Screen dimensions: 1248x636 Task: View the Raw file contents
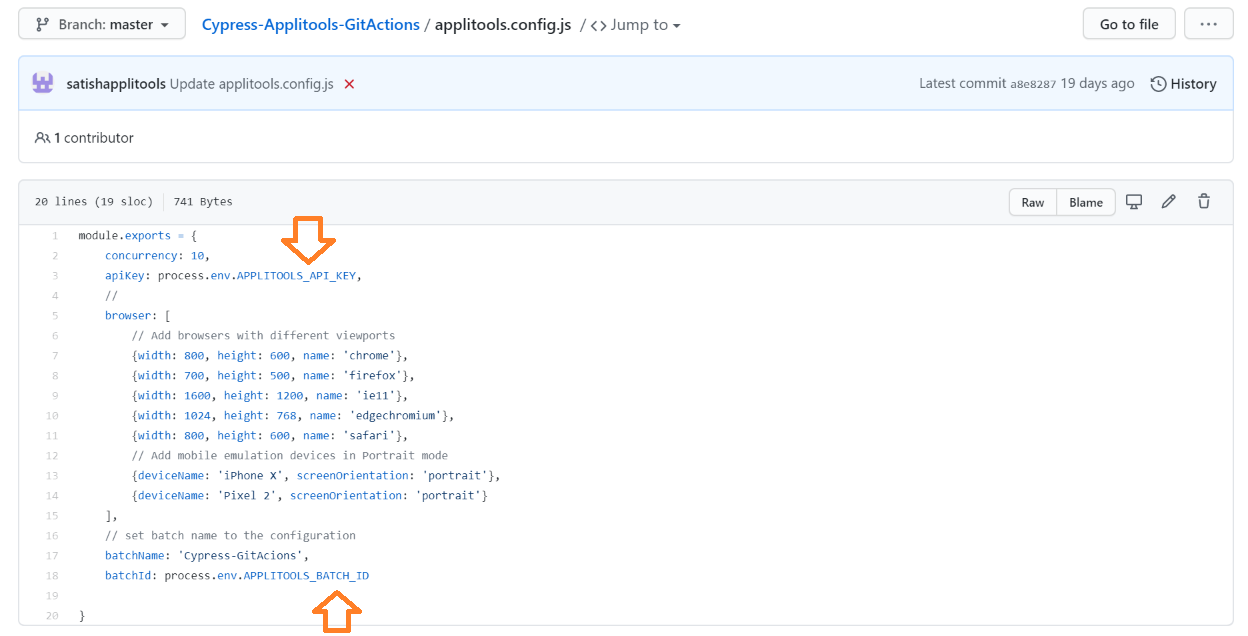click(x=1033, y=202)
